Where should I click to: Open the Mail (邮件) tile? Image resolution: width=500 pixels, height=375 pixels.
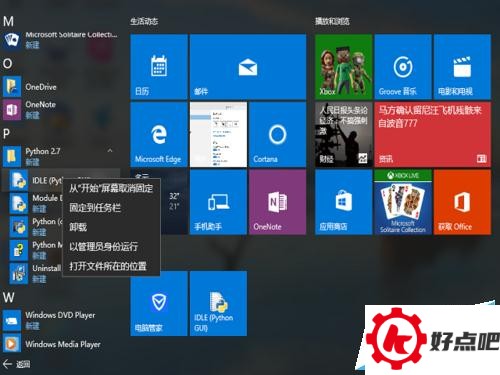[248, 67]
